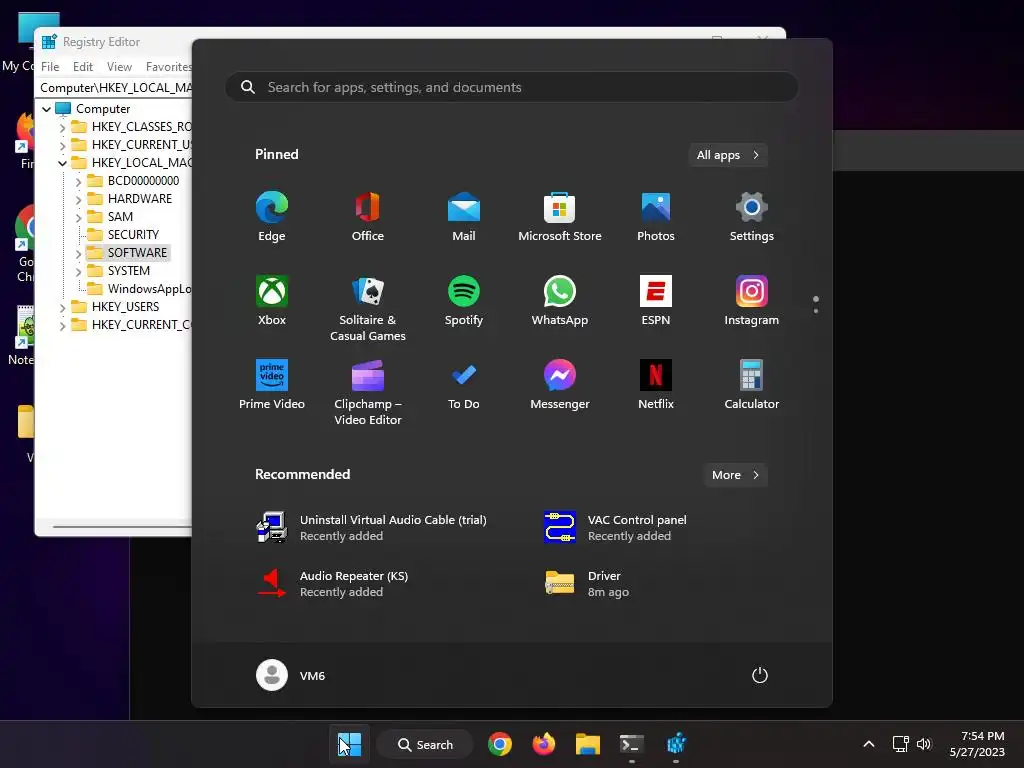Open Edit menu in Registry Editor
The height and width of the screenshot is (768, 1024).
coord(82,67)
